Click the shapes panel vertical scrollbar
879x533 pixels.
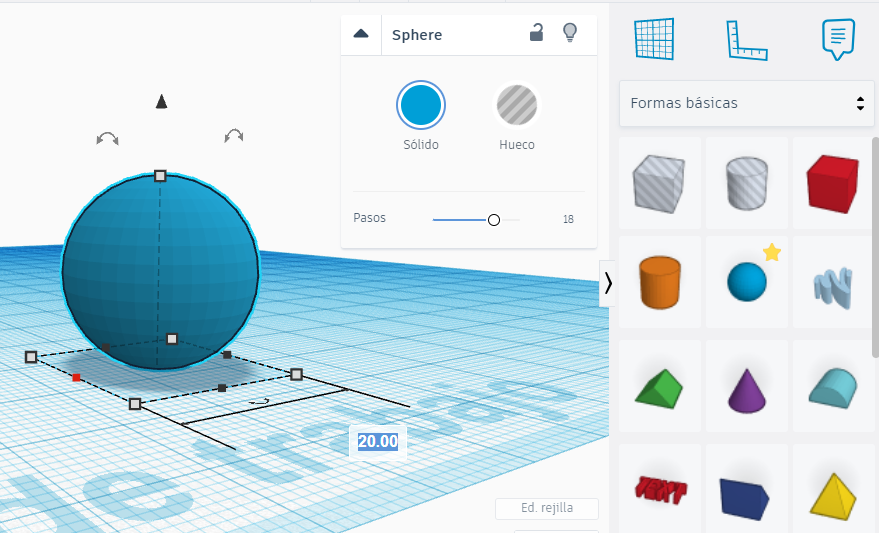[x=875, y=247]
